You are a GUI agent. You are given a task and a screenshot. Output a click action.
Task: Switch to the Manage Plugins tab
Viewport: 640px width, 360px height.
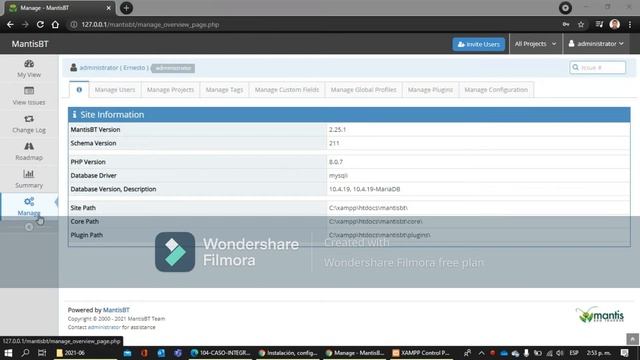430,89
